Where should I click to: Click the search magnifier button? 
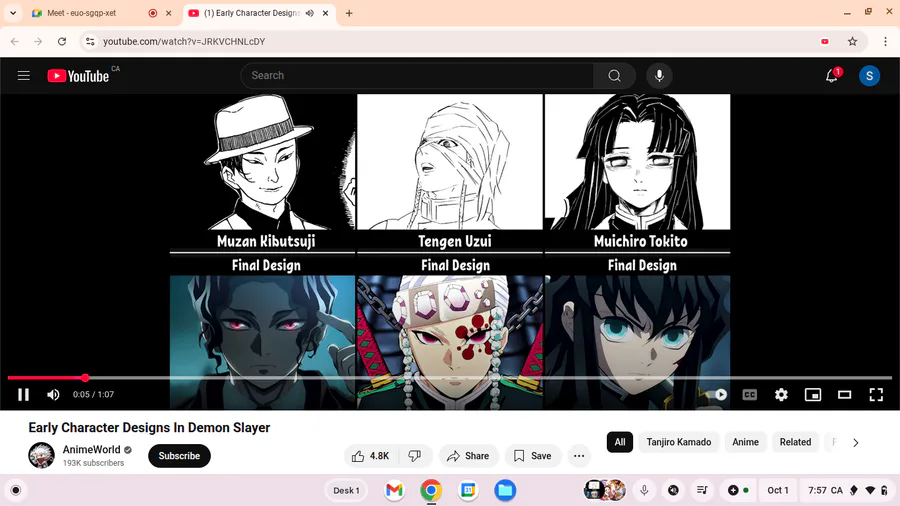pos(614,76)
